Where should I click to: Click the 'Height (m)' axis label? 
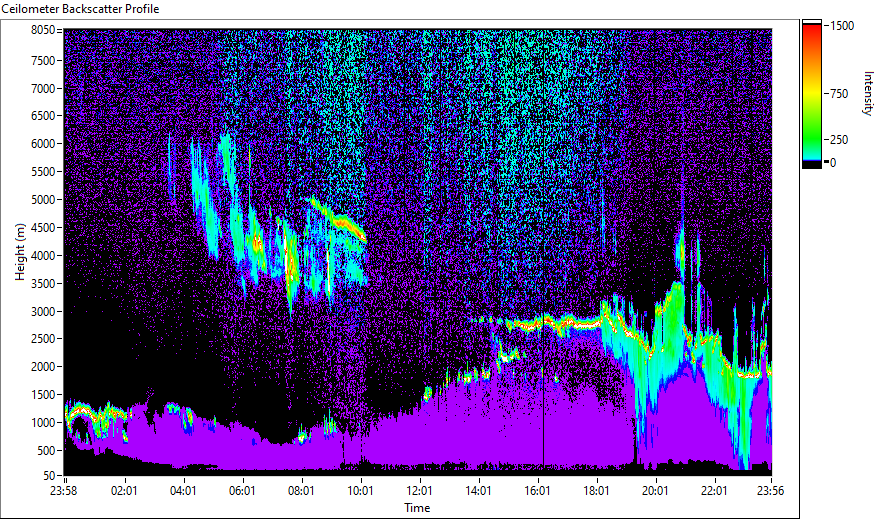(20, 252)
